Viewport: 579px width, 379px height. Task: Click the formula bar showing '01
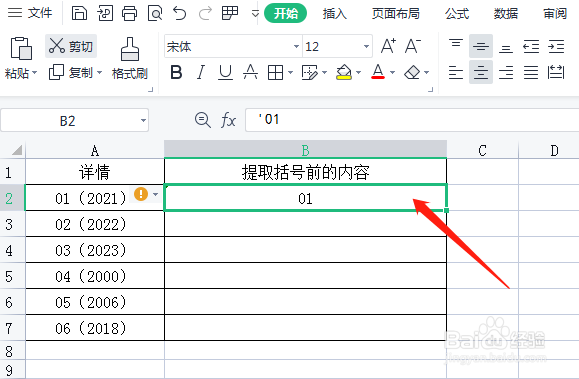click(x=412, y=120)
